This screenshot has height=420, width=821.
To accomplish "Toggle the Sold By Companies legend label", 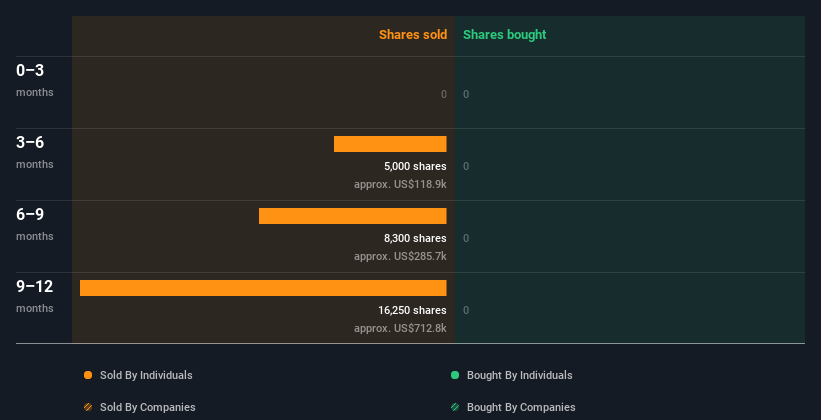I will pos(148,407).
